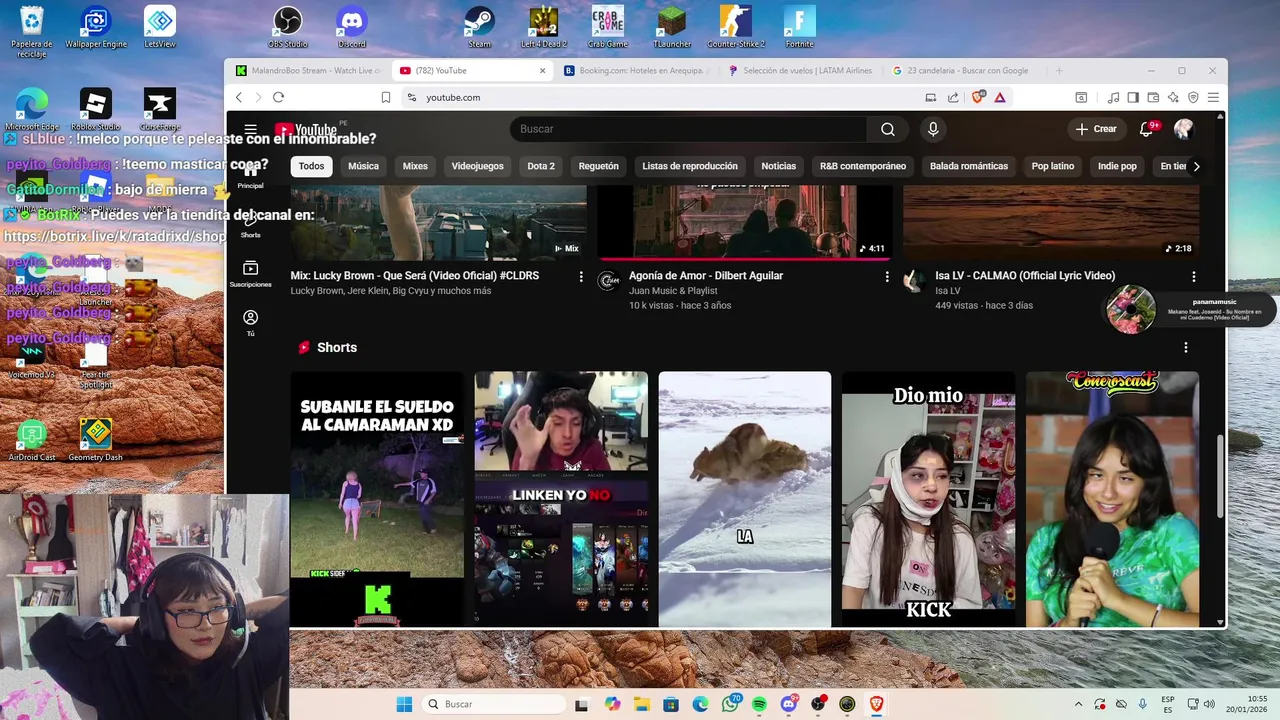Start voice search with microphone icon
Screen dimensions: 1280x720
click(933, 129)
